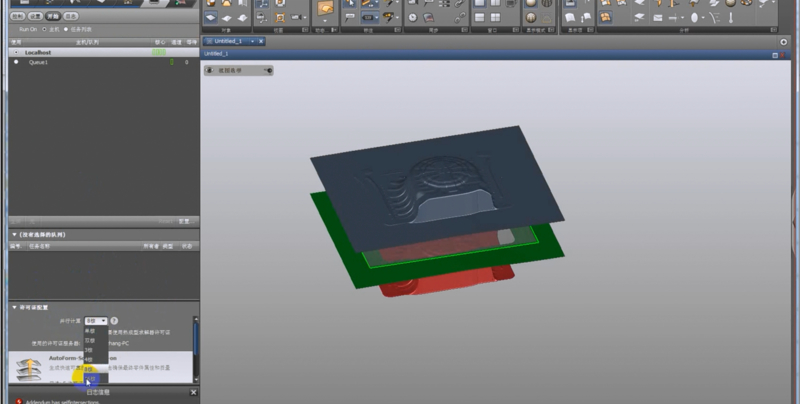Open the Untitled_1 tab dropdown arrow

click(252, 41)
